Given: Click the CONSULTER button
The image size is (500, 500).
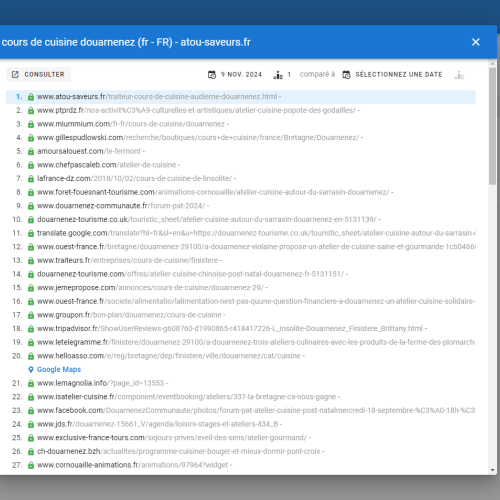Looking at the screenshot, I should tap(38, 74).
